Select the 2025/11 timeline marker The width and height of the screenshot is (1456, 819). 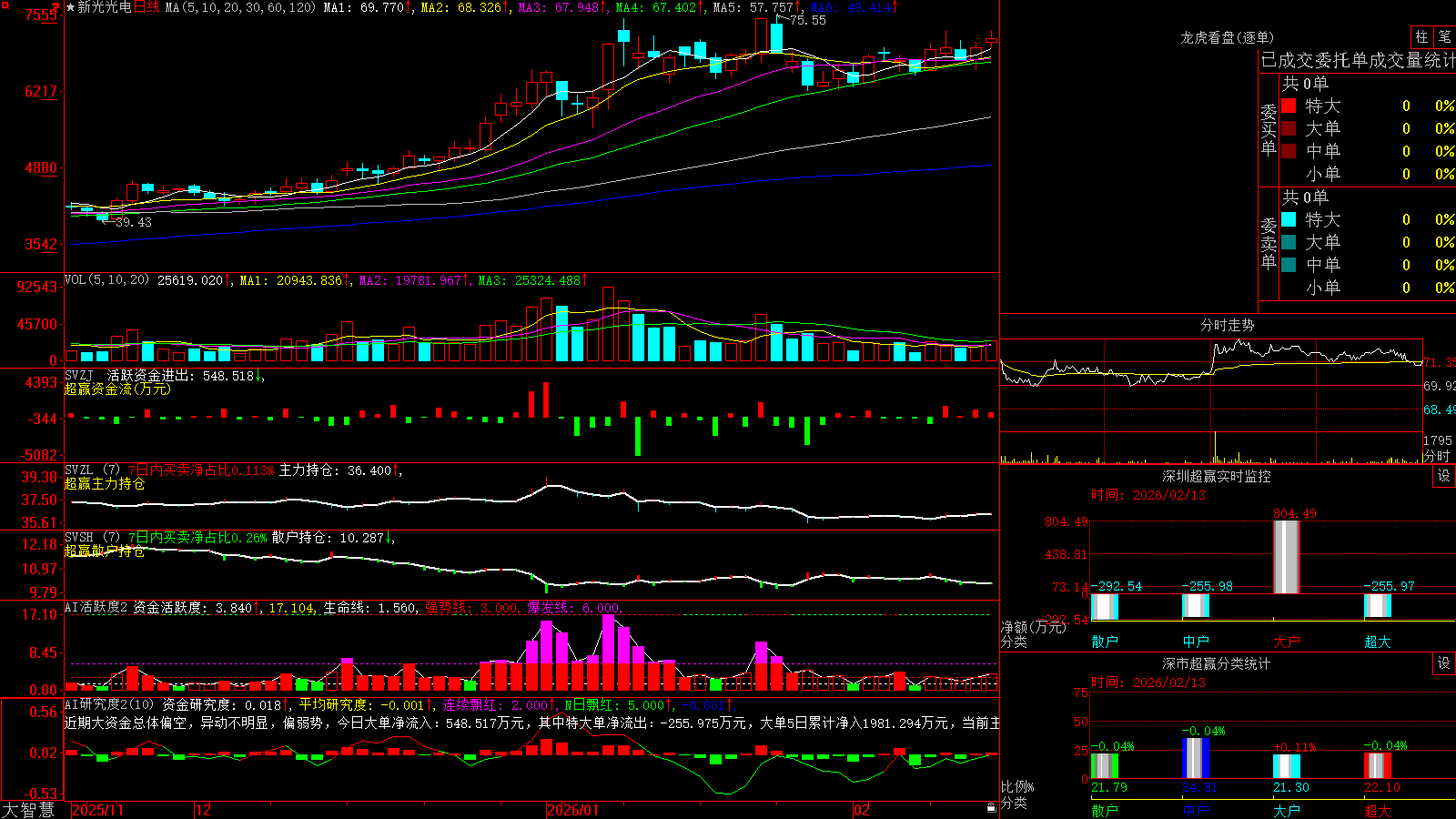(97, 810)
